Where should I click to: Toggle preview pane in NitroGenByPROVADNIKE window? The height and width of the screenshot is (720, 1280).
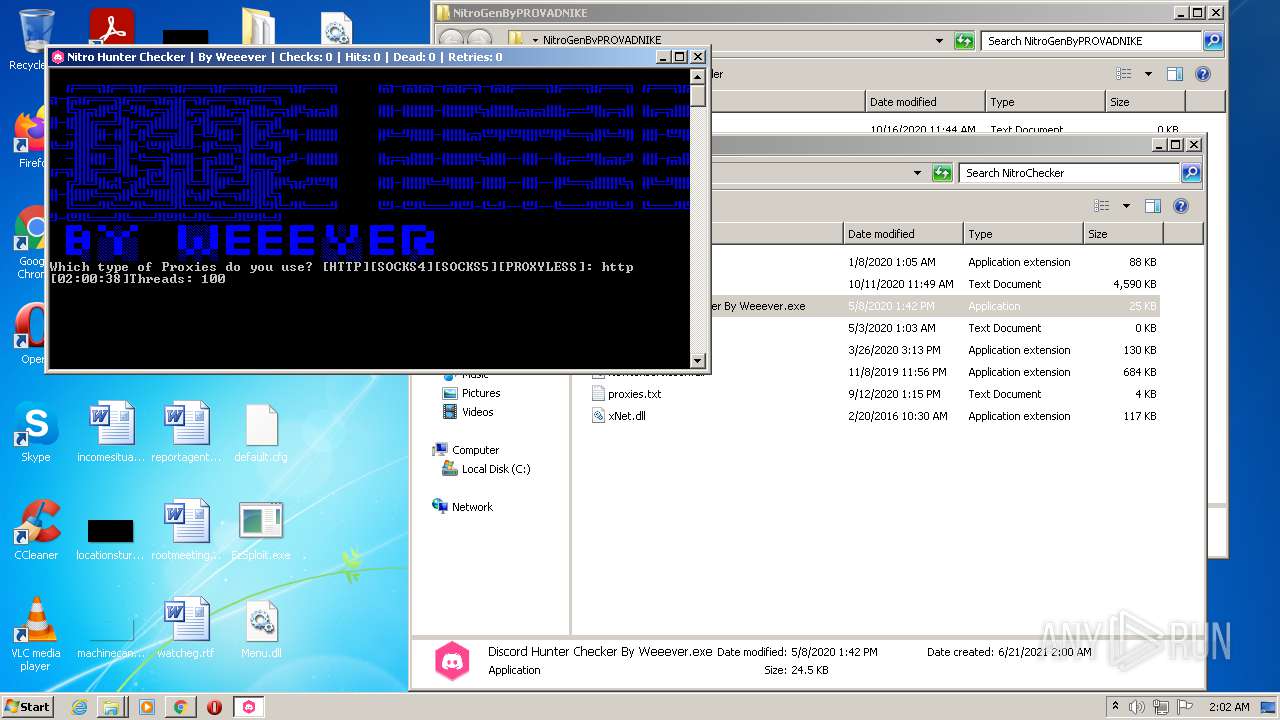coord(1175,74)
